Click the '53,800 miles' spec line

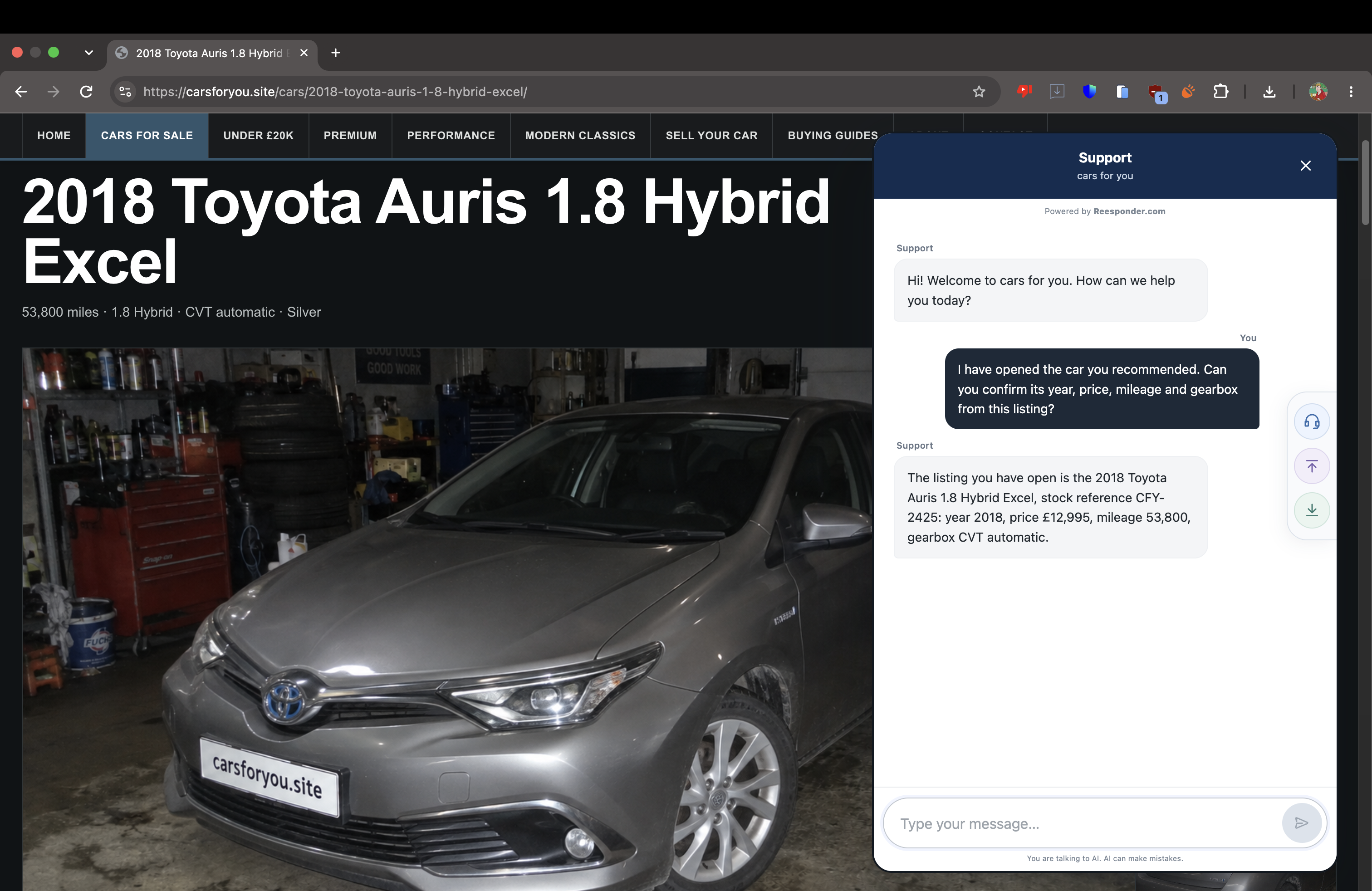point(171,312)
